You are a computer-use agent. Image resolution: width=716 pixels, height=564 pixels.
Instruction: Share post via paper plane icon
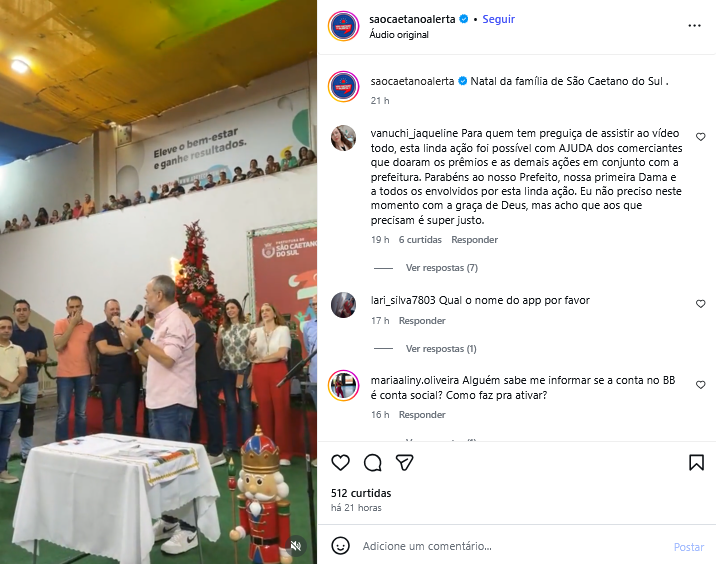(x=405, y=463)
